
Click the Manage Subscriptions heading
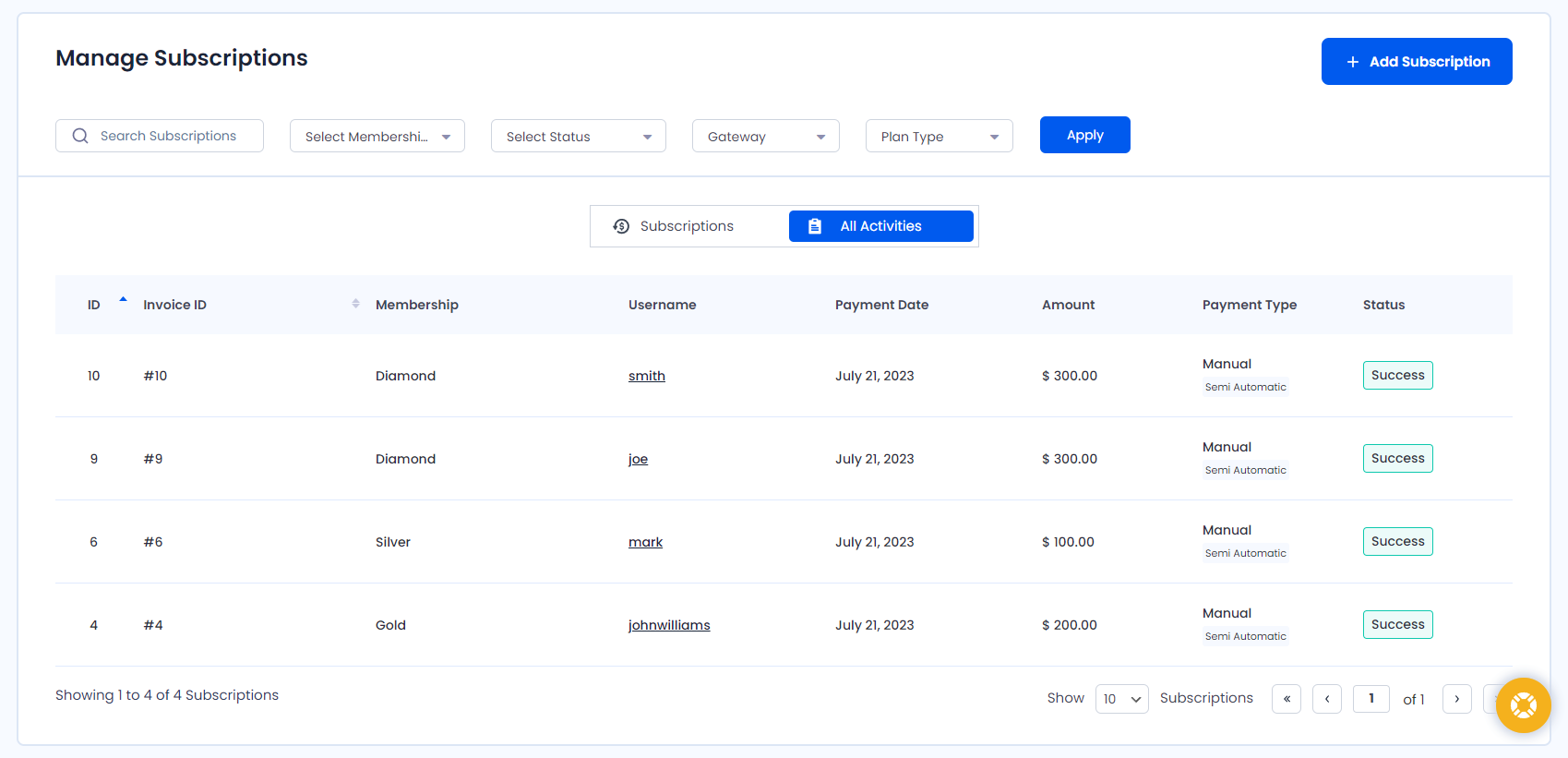(182, 58)
